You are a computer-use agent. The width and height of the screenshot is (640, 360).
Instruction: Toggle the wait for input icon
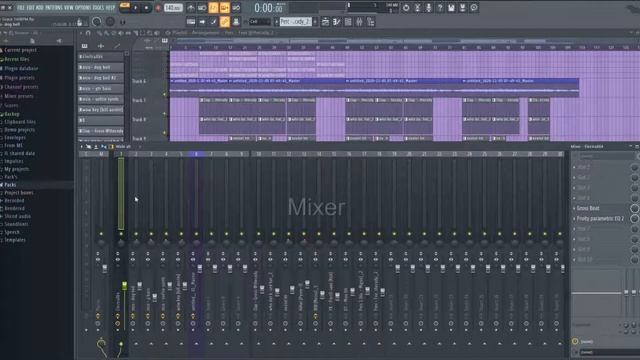[x=202, y=8]
